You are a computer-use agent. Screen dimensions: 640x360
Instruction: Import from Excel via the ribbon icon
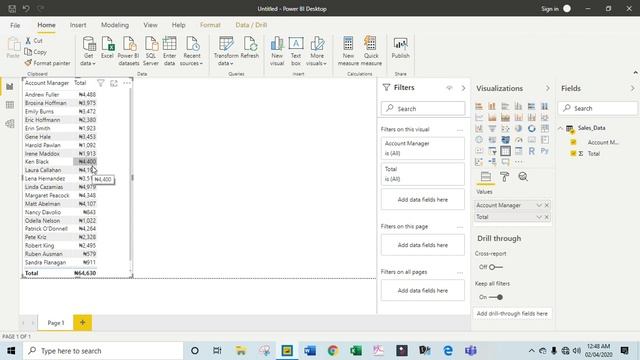pos(107,47)
